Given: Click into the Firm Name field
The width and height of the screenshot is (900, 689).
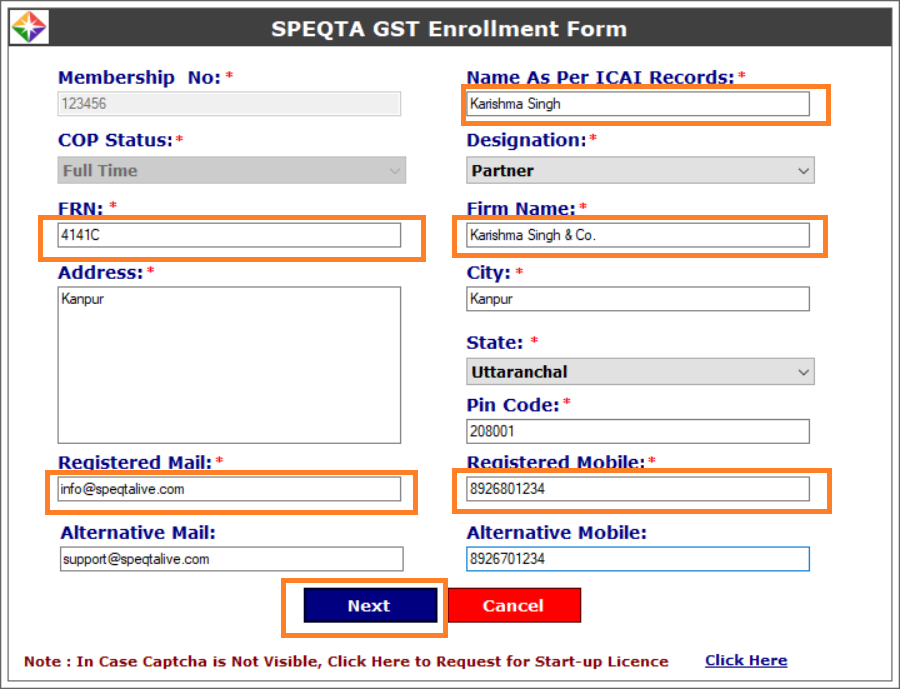Looking at the screenshot, I should pyautogui.click(x=637, y=236).
